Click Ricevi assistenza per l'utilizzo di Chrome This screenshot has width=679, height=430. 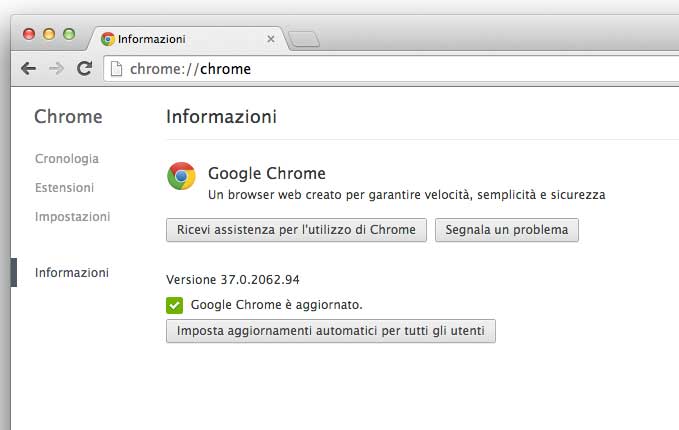296,230
